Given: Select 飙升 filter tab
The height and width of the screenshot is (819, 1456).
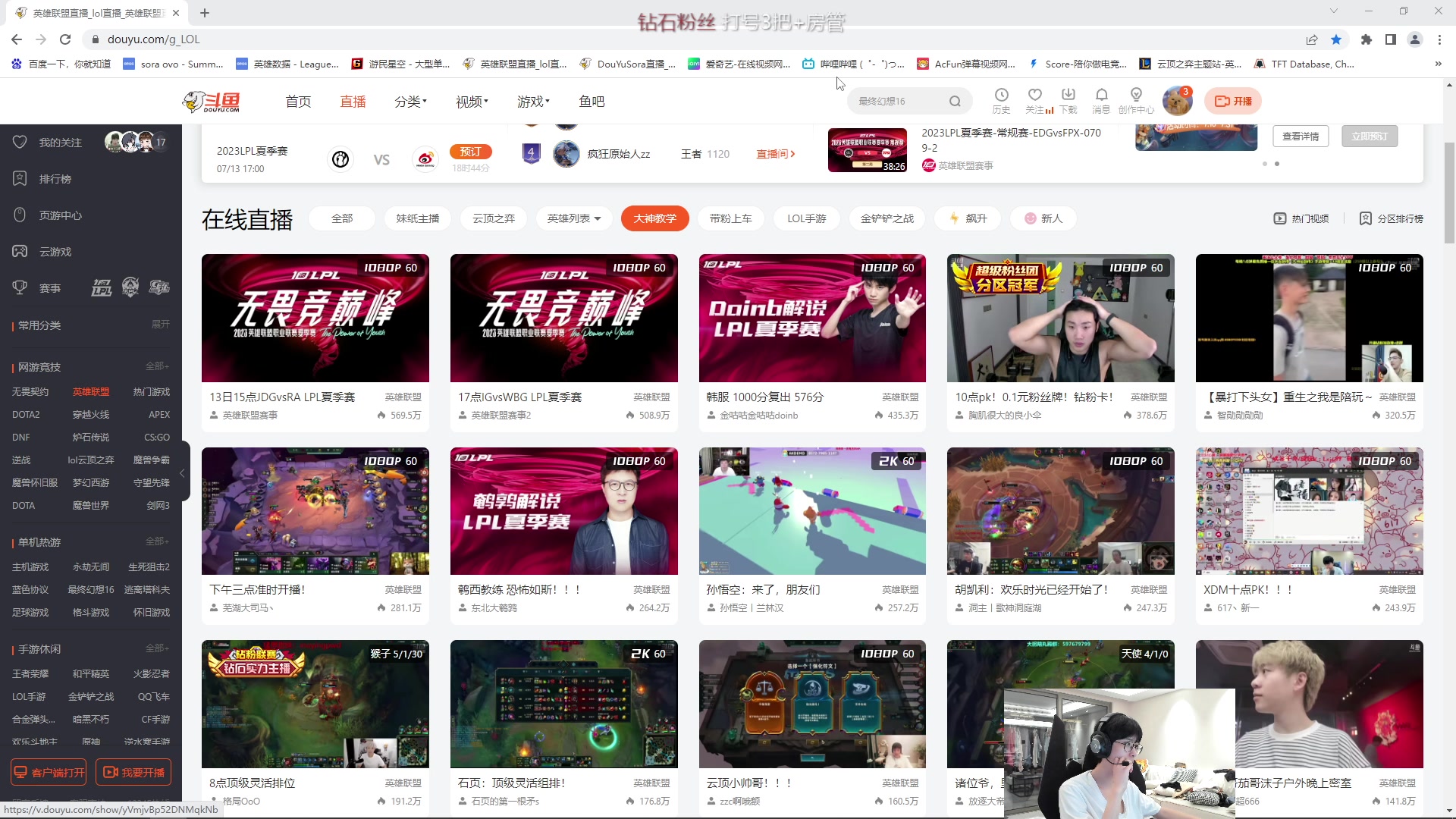Looking at the screenshot, I should [x=968, y=218].
